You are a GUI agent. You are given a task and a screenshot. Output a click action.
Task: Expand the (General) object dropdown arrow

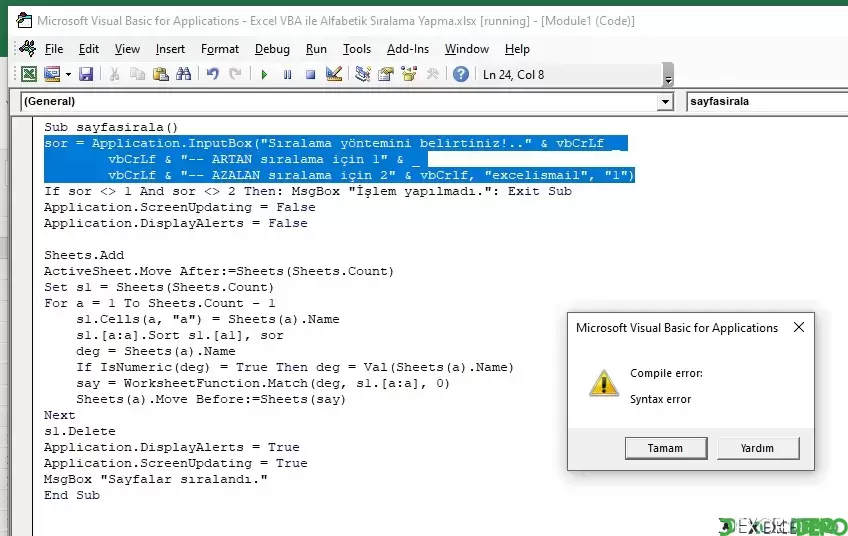coord(665,102)
